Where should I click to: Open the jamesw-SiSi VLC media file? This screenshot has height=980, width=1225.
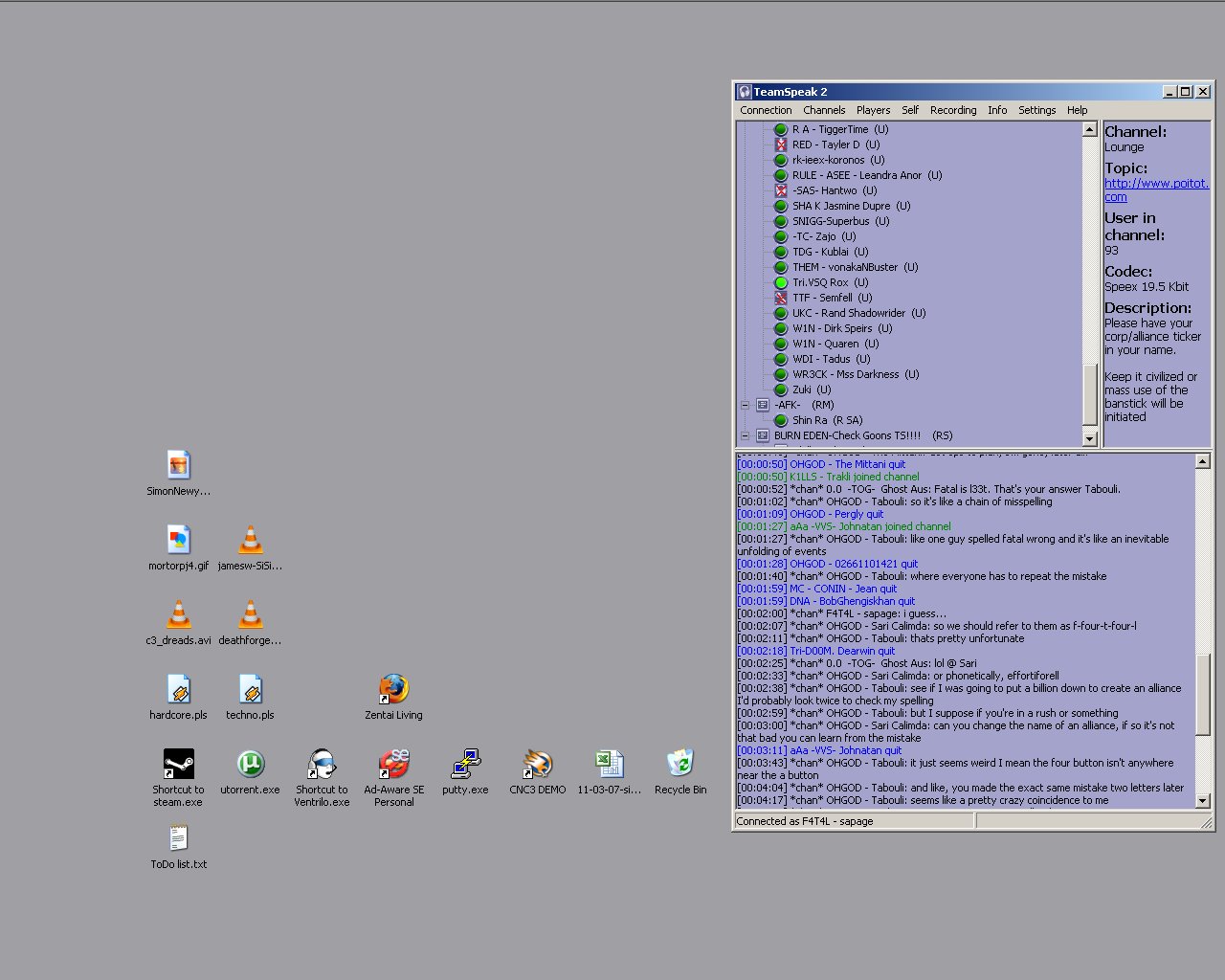point(251,540)
